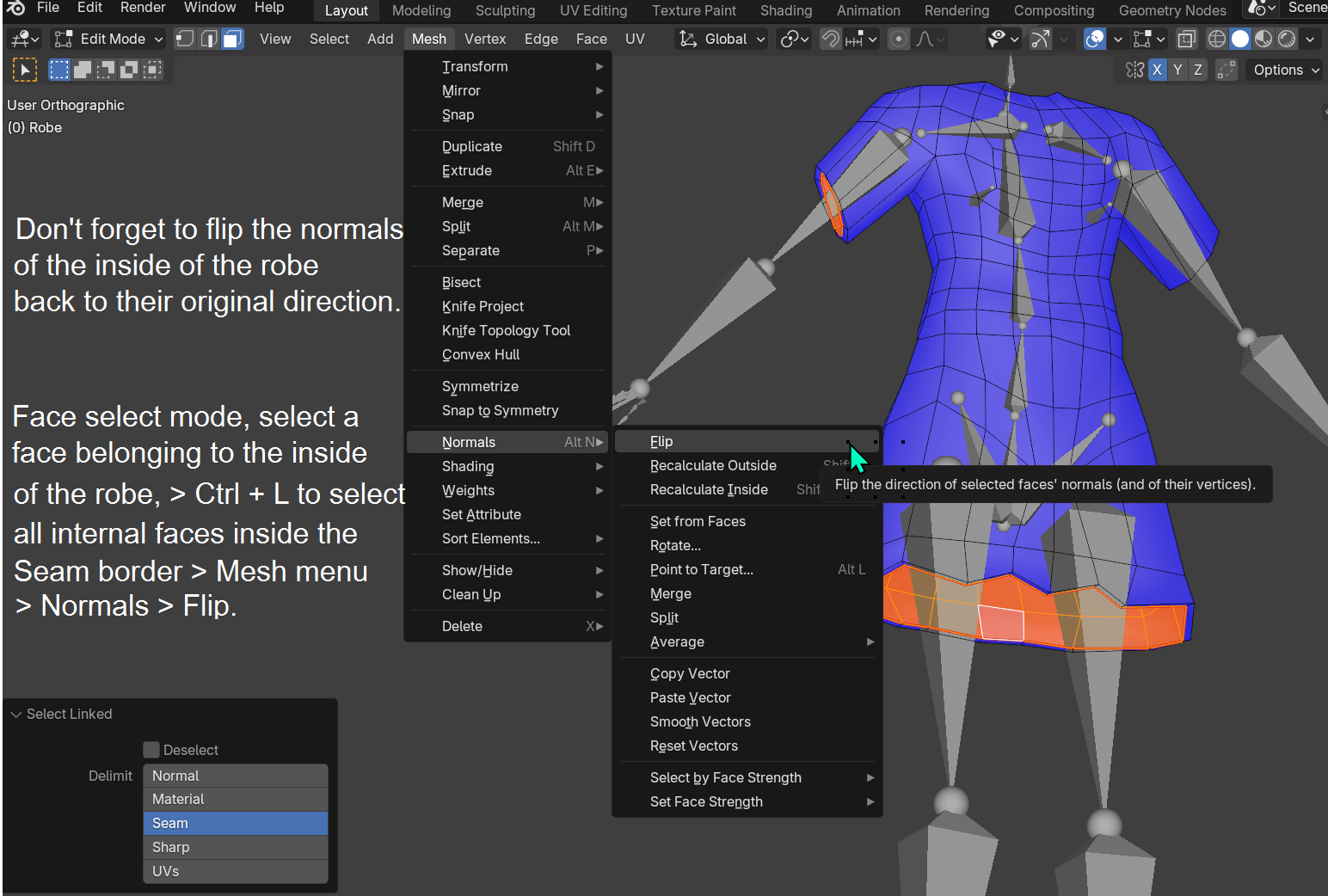Click the Symmetrize menu entry
The image size is (1328, 896).
[x=507, y=386]
